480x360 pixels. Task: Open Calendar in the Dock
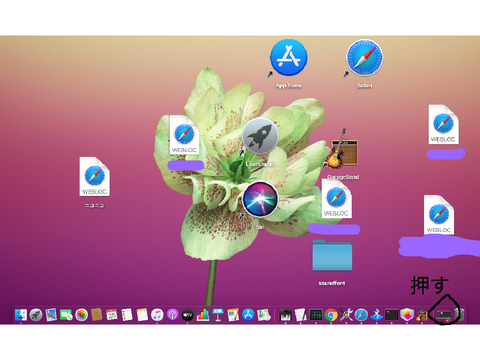112,315
